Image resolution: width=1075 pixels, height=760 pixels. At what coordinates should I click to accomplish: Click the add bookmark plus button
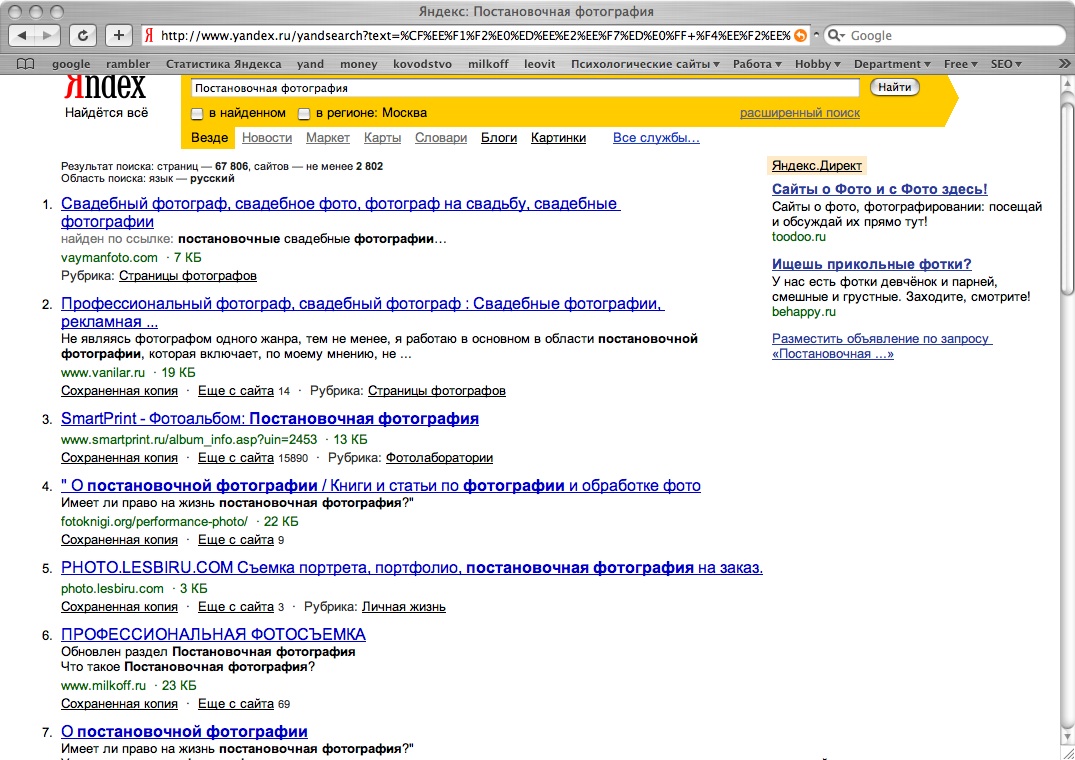pyautogui.click(x=119, y=35)
